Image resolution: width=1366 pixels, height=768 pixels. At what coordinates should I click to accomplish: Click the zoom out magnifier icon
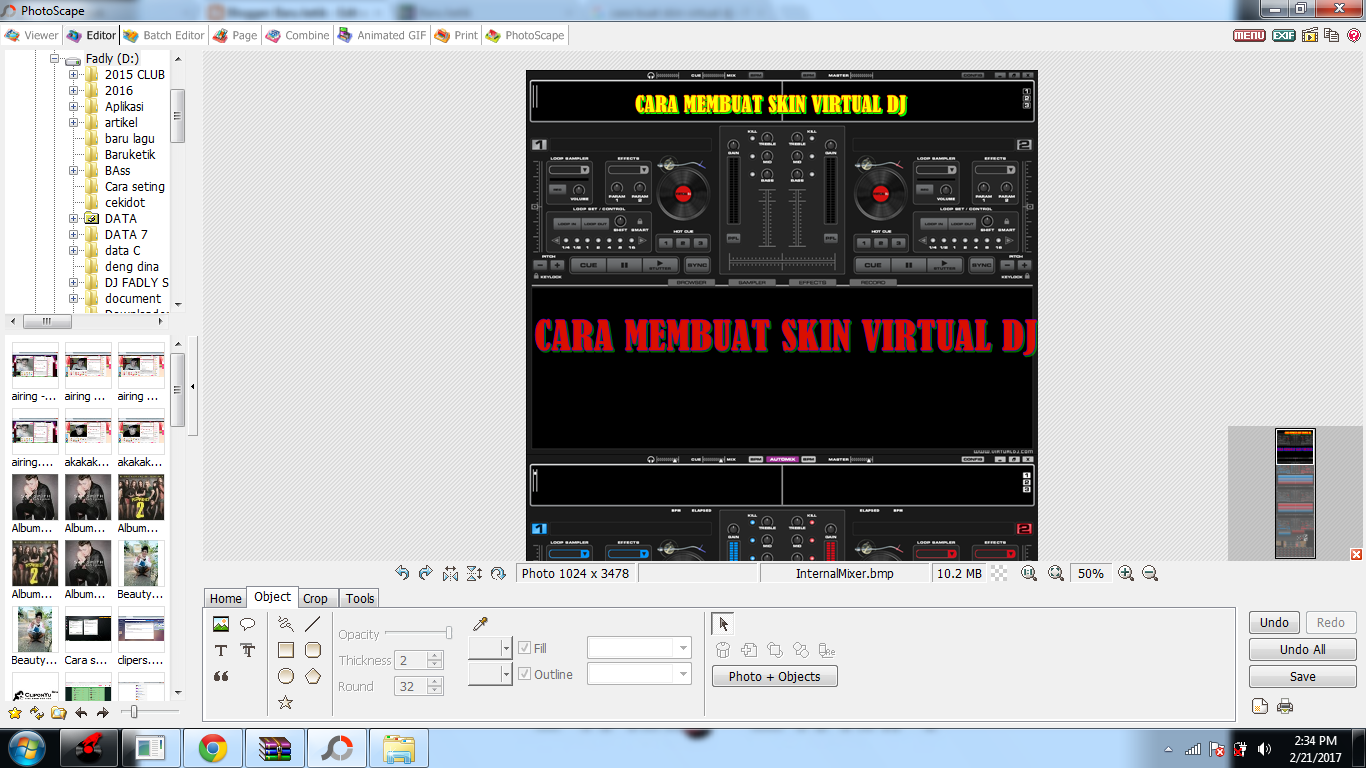1150,573
